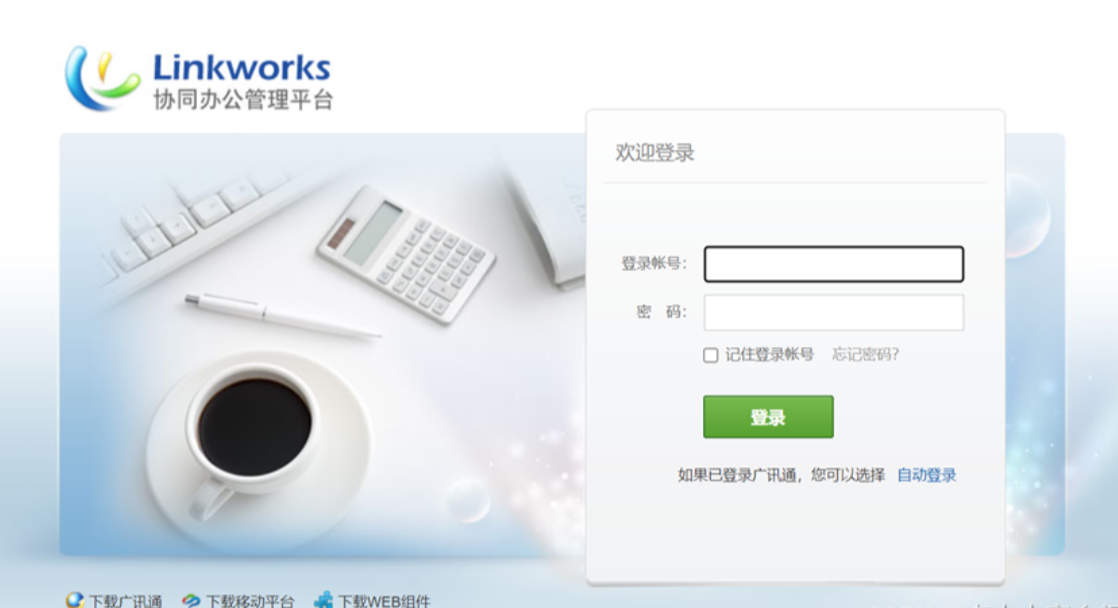Click the 欢迎登录 heading
Screen dimensions: 1118x608
tap(655, 153)
